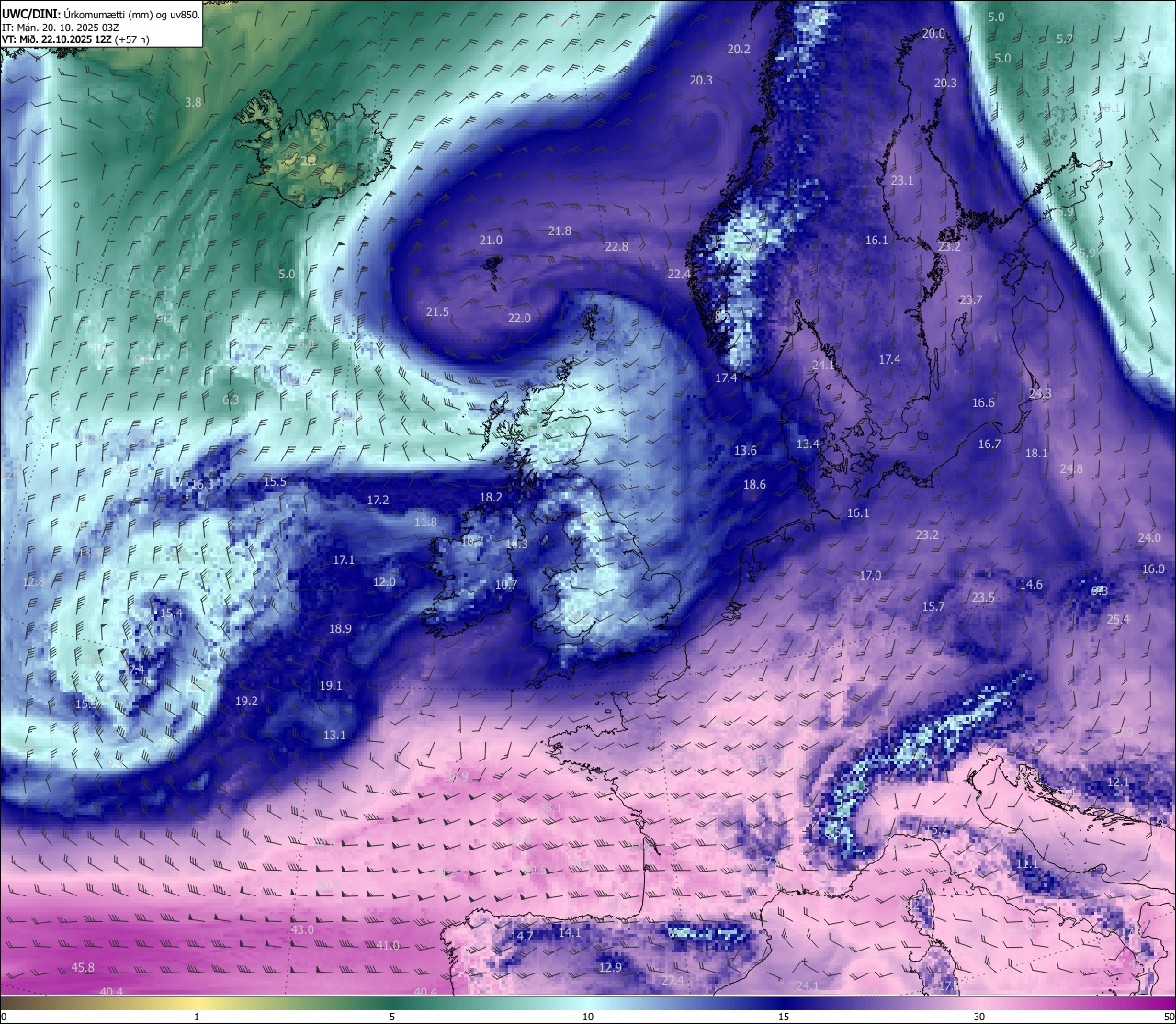
Task: Click the 16.0 value on the map
Action: coord(1153,569)
